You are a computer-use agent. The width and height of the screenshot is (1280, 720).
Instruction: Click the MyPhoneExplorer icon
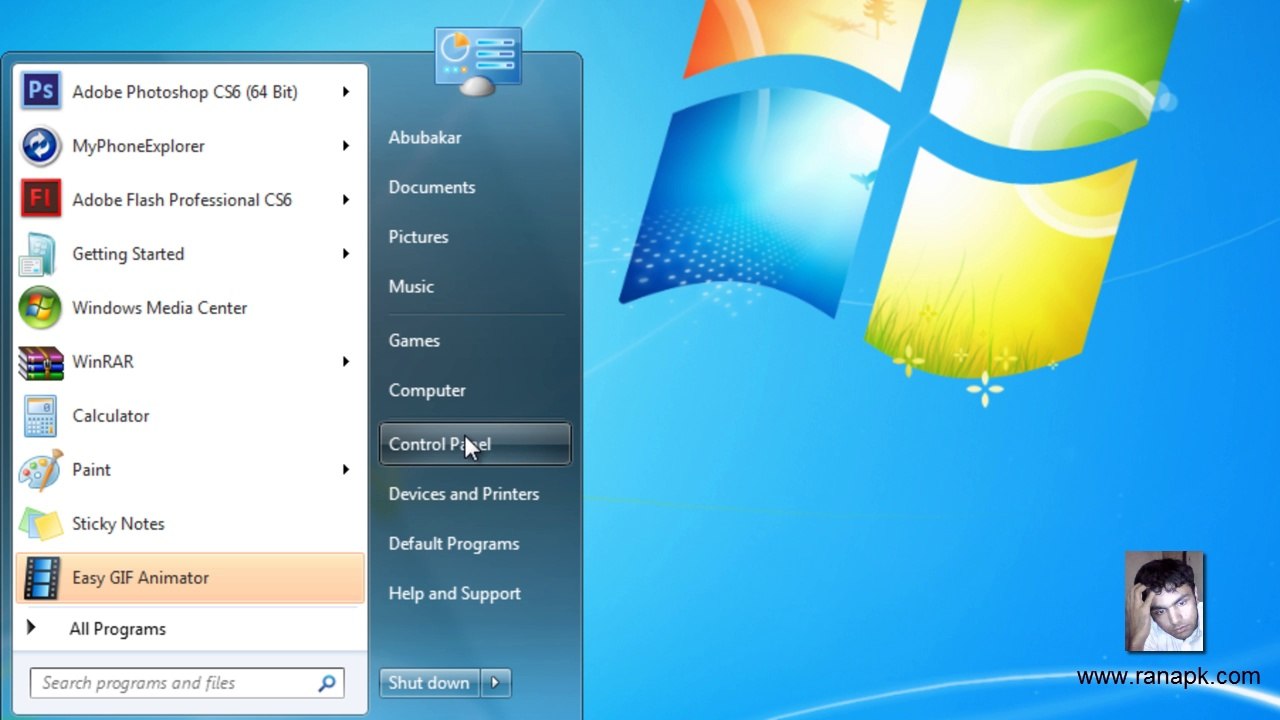(40, 146)
